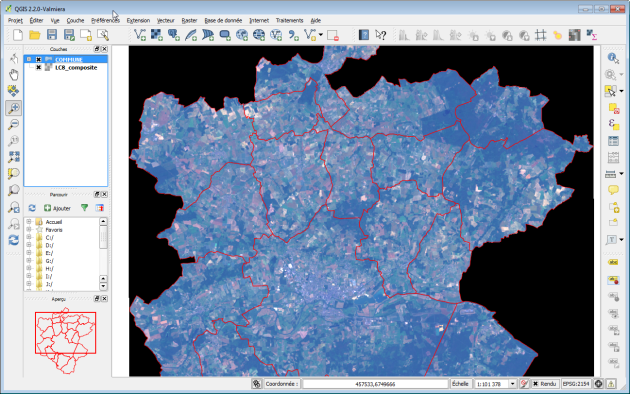Expand the C:/ drive node

(x=29, y=237)
